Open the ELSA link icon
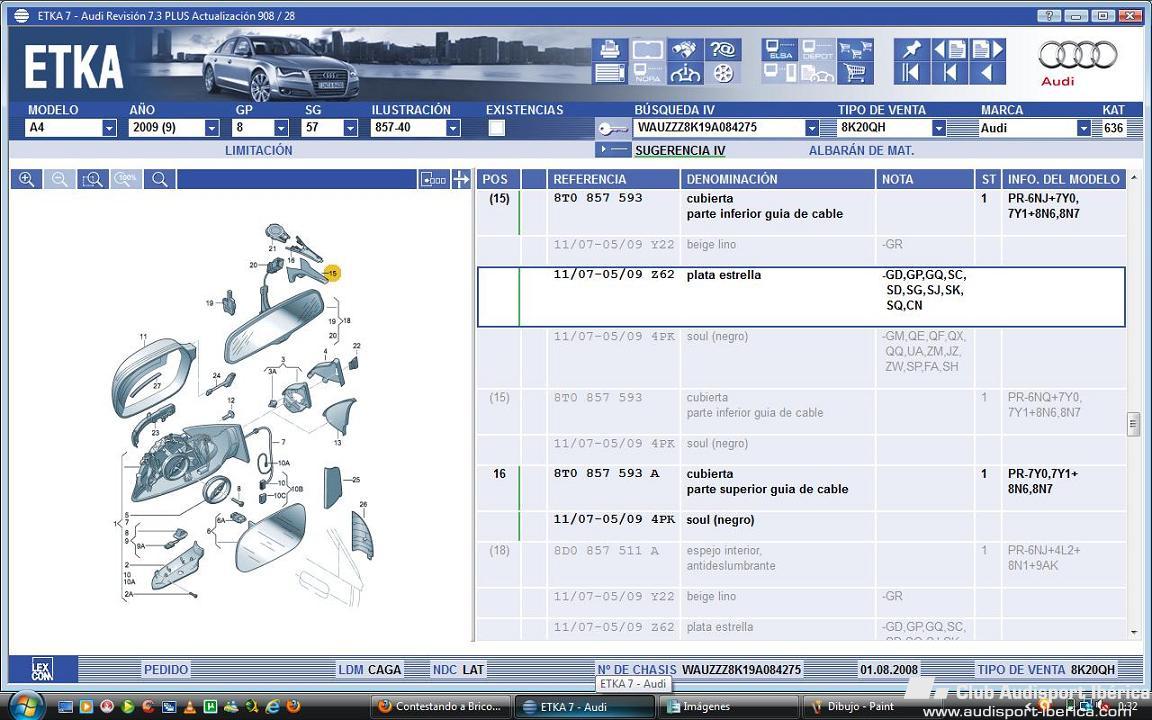The width and height of the screenshot is (1152, 720). (780, 50)
